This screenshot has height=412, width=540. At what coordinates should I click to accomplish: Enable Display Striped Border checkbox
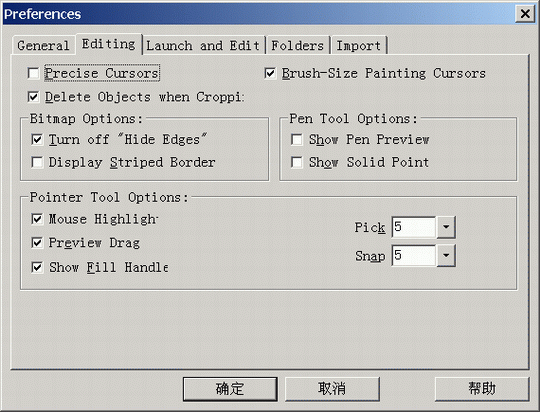coord(37,162)
